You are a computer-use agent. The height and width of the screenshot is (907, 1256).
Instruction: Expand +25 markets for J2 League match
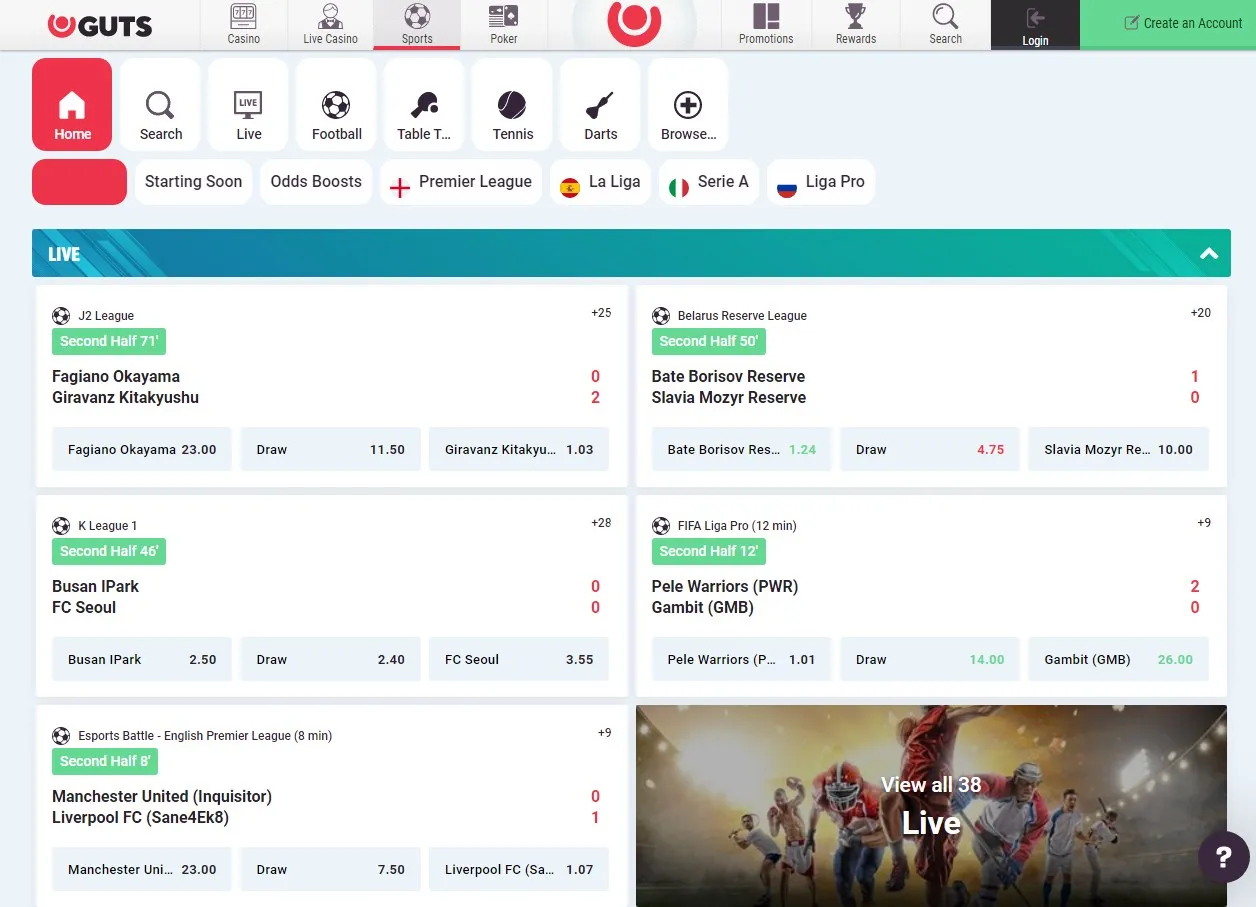tap(601, 313)
